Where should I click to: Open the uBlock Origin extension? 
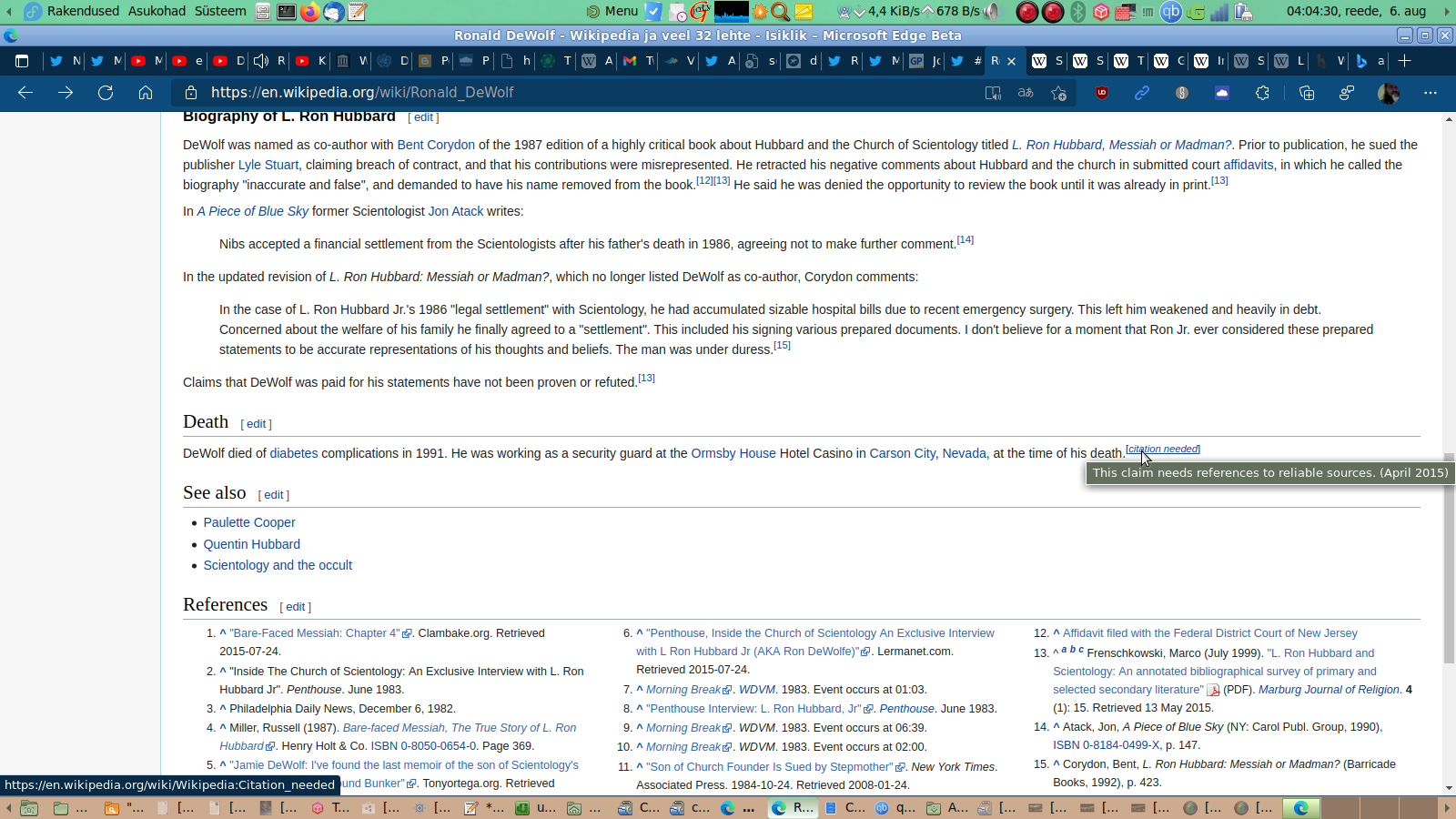1102,93
